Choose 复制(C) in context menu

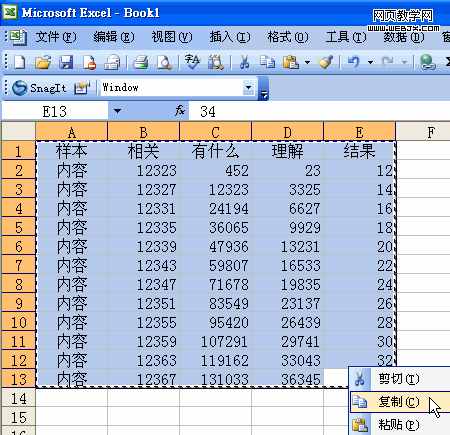pos(400,402)
